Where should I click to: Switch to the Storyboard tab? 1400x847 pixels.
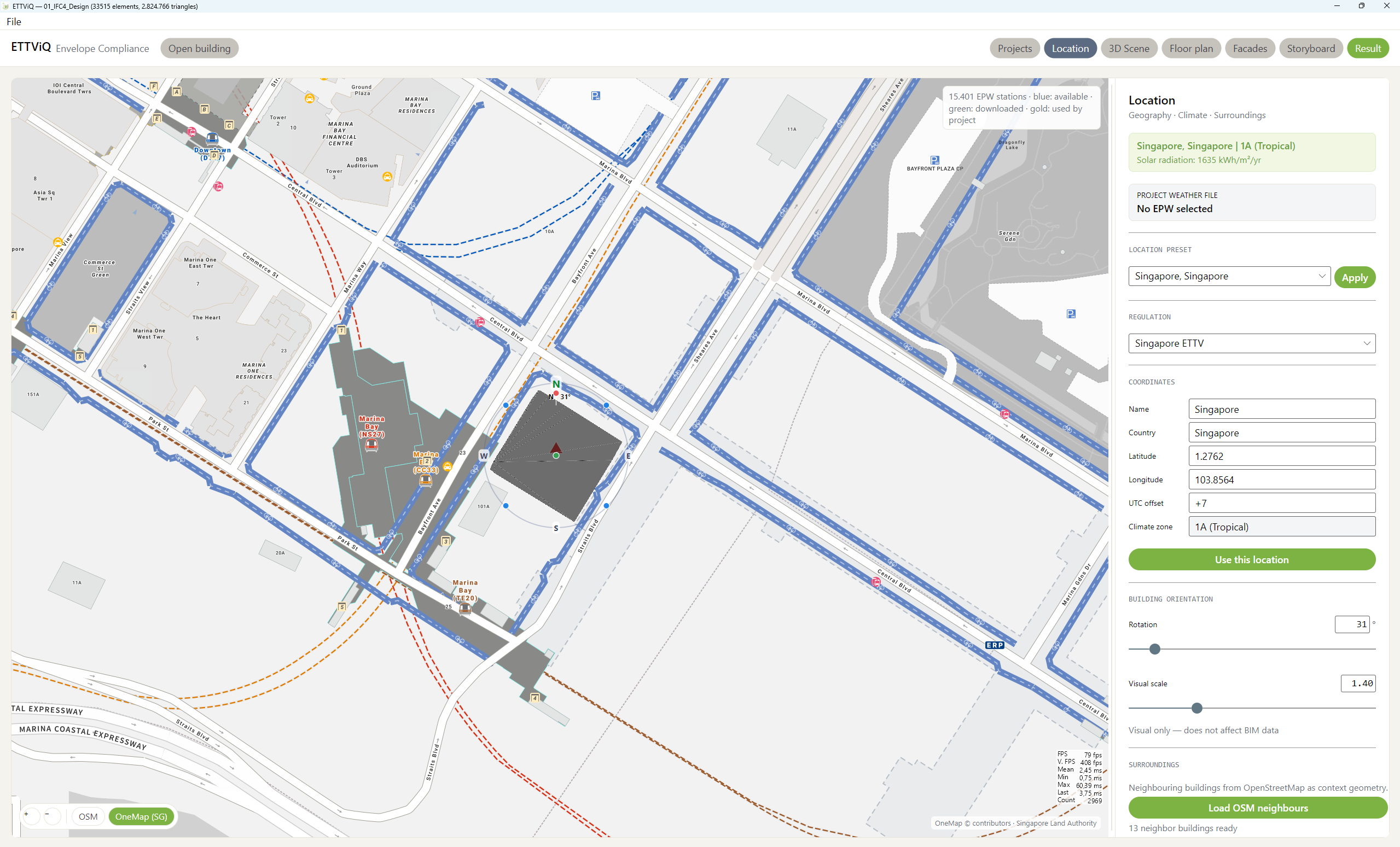coord(1311,48)
